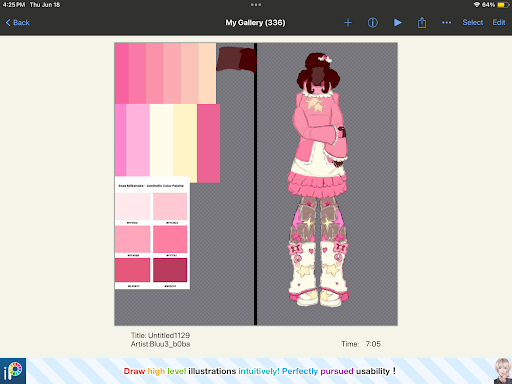The height and width of the screenshot is (384, 512).
Task: Add a new artwork with plus icon
Action: coord(348,23)
